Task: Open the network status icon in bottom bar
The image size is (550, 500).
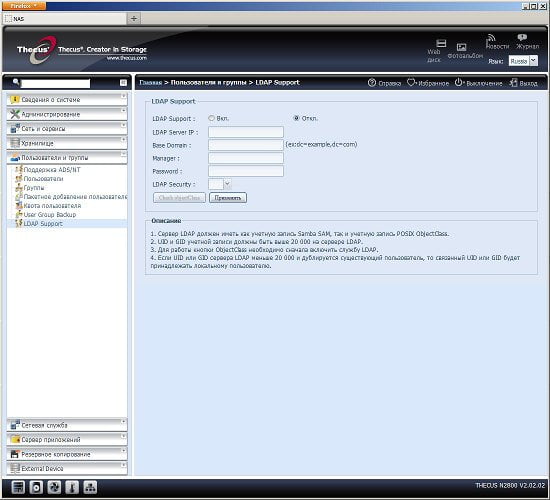Action: (x=90, y=487)
